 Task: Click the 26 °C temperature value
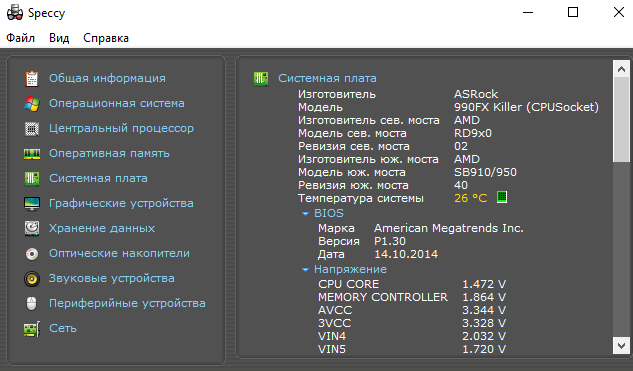(x=471, y=198)
